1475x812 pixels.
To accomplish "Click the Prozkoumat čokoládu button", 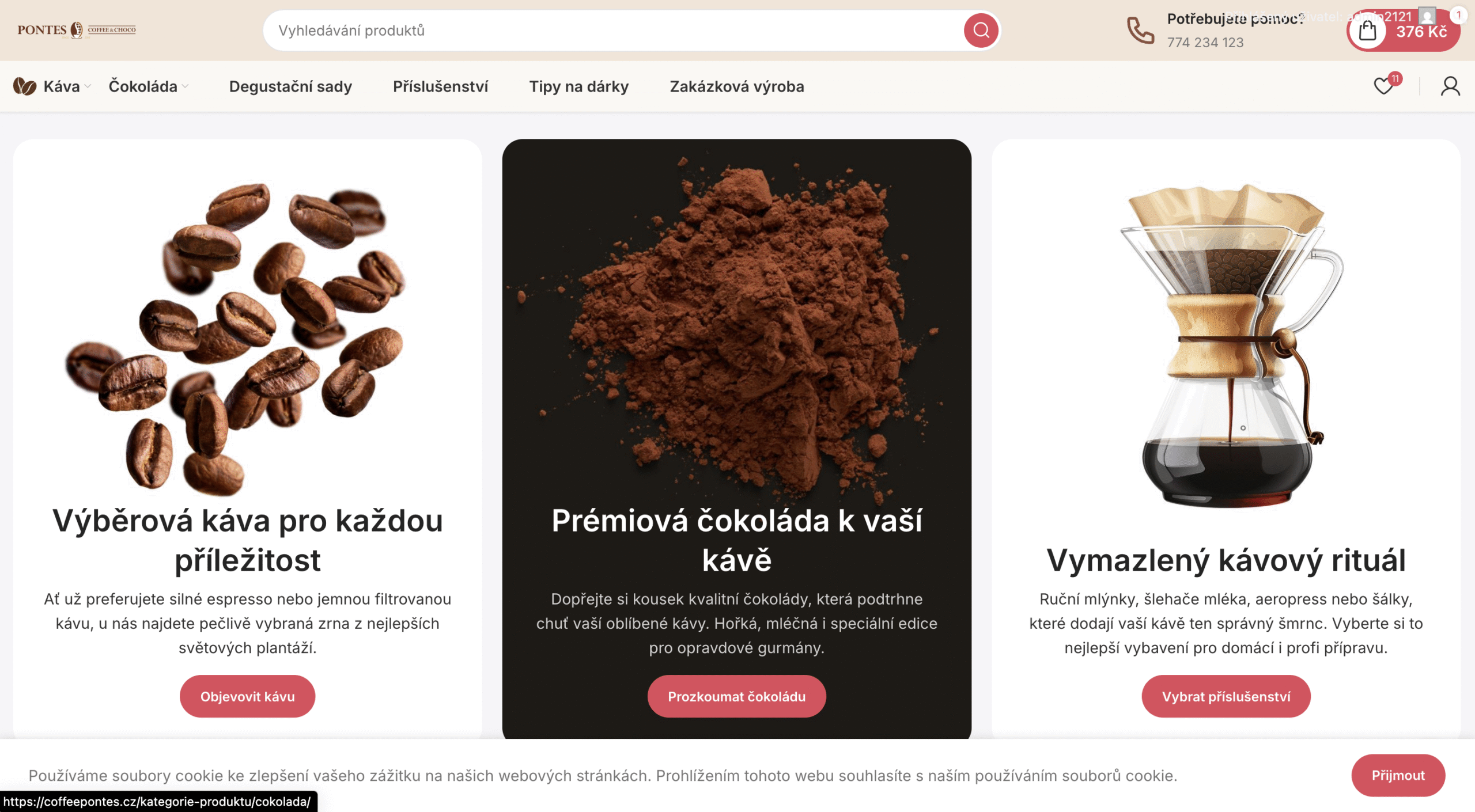I will tap(736, 696).
